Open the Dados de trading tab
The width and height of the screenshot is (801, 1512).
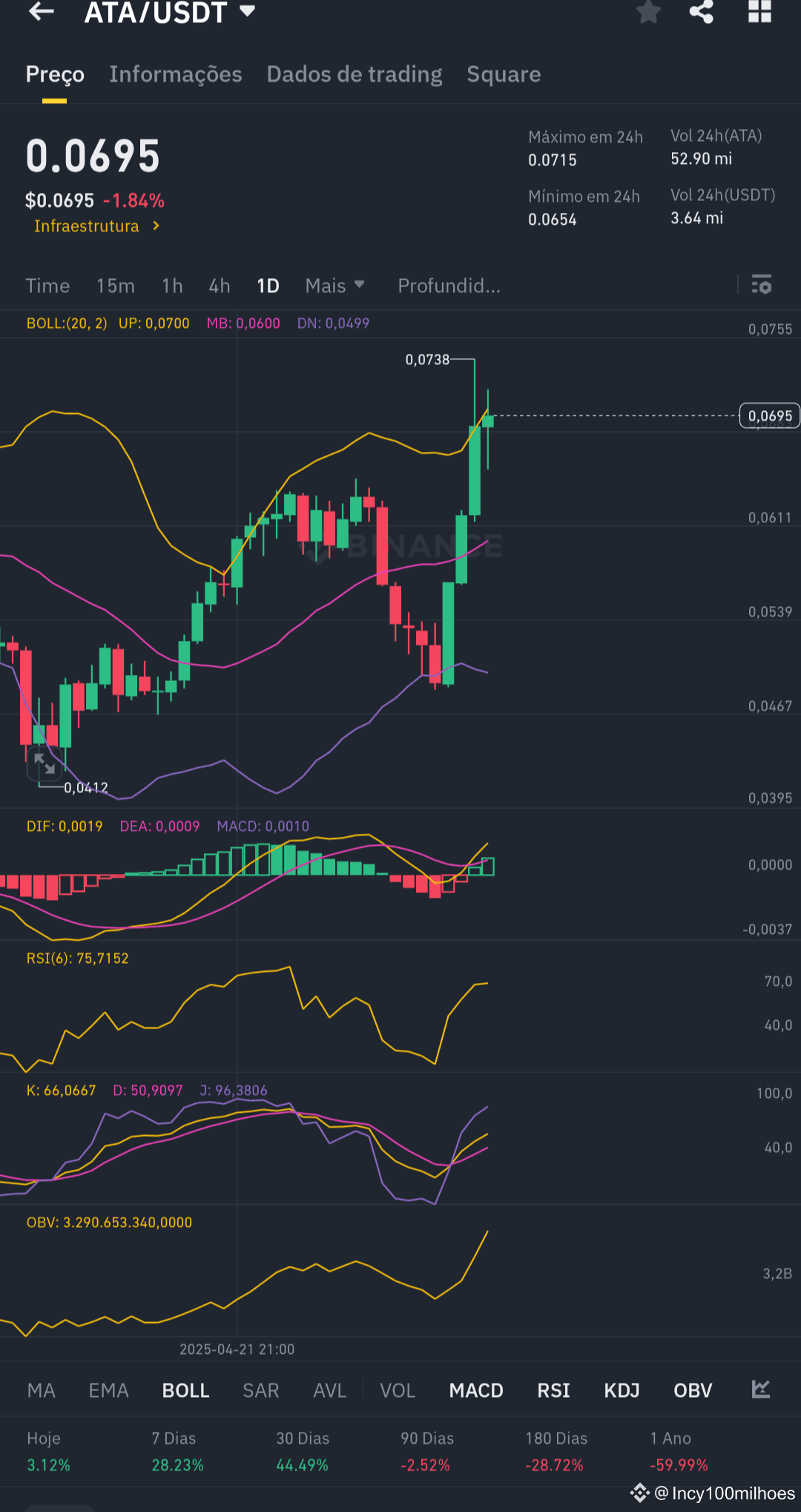355,74
